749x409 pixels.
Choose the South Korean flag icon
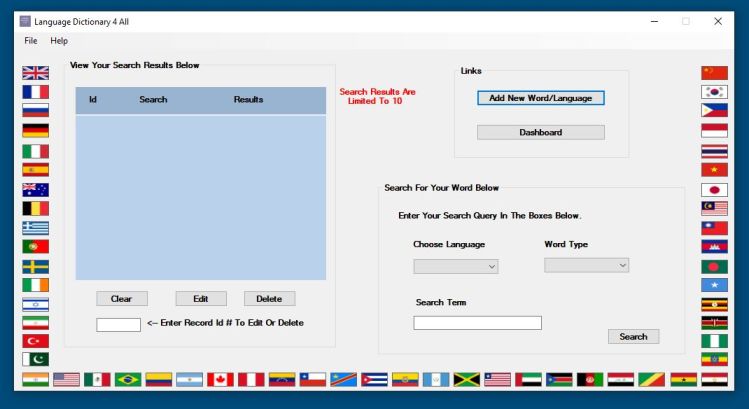(x=714, y=92)
